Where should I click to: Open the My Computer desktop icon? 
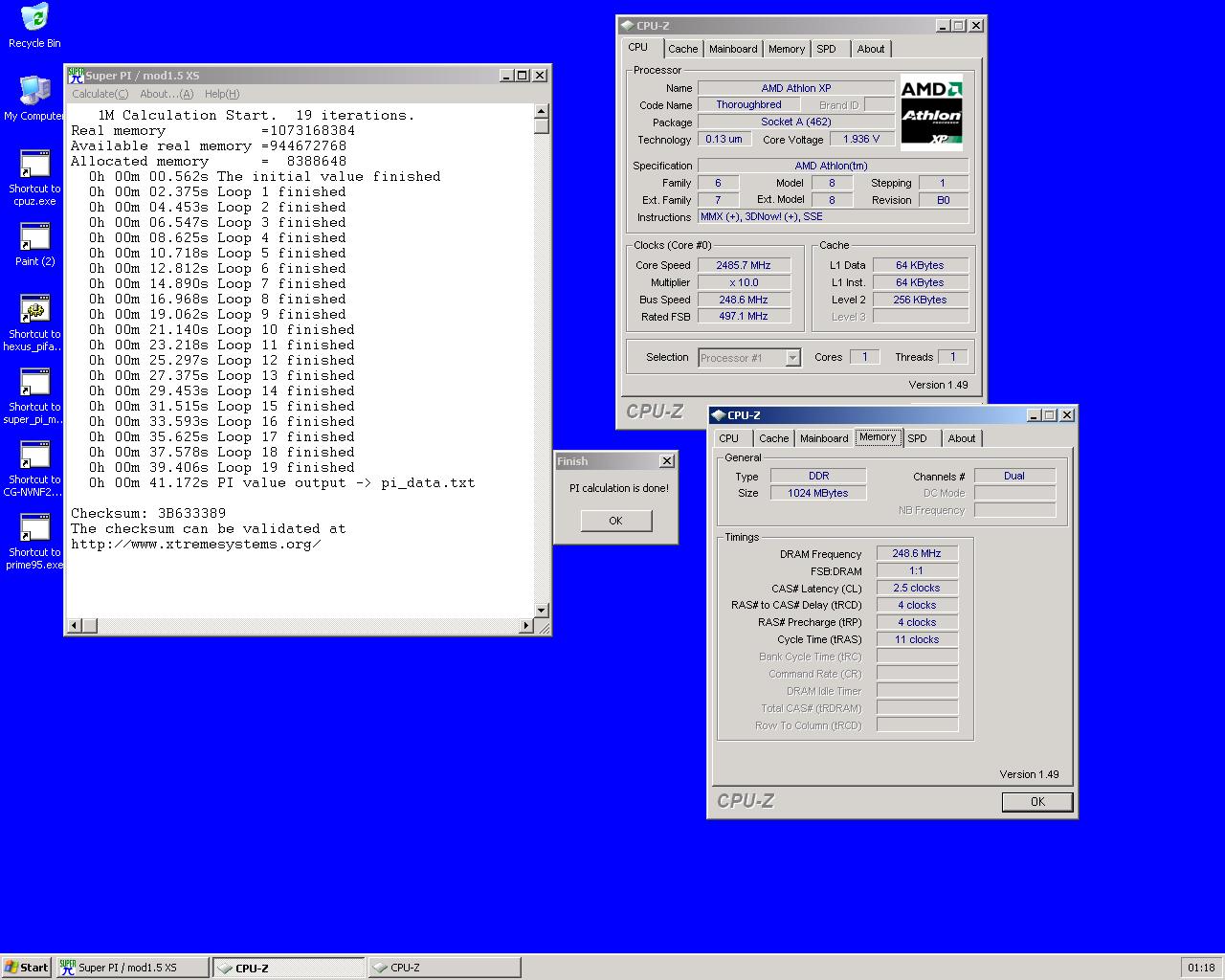(x=34, y=99)
